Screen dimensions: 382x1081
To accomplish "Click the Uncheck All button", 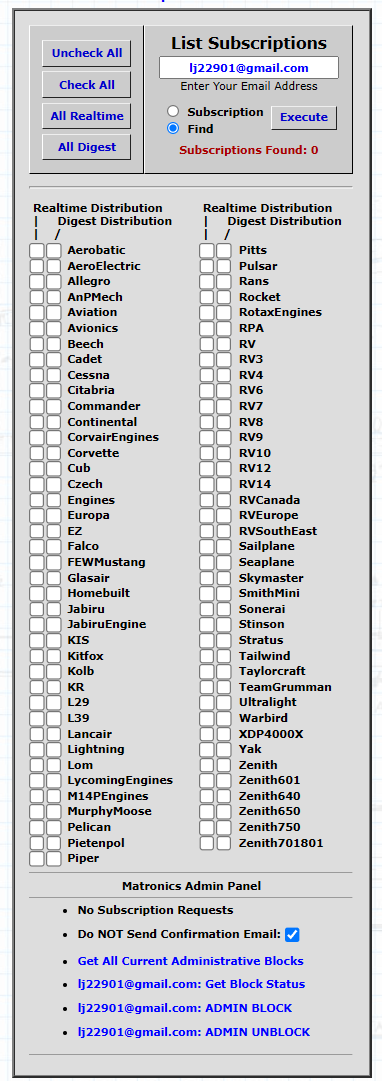I will [x=86, y=53].
